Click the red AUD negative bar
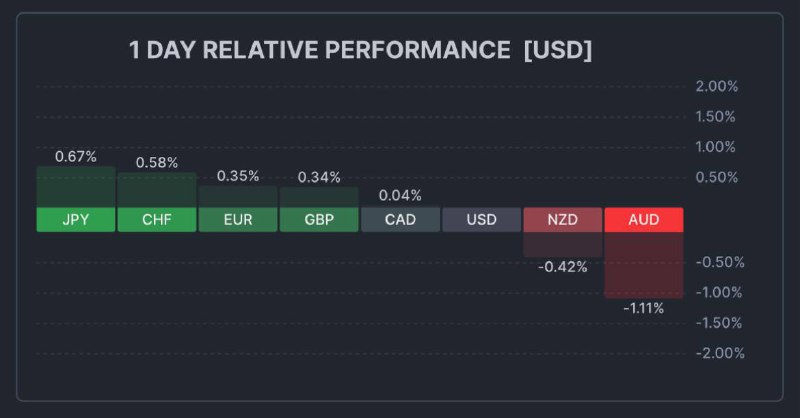 [x=643, y=265]
